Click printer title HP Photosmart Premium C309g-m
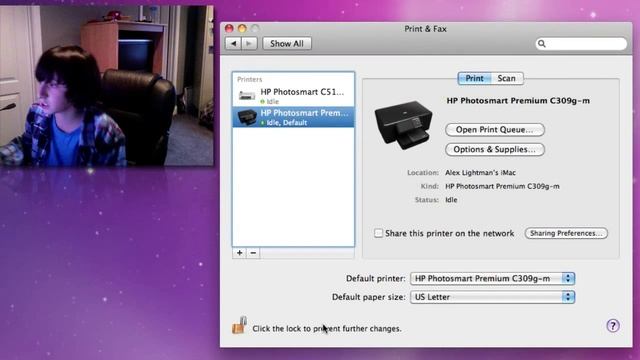640x360 pixels. (x=518, y=100)
